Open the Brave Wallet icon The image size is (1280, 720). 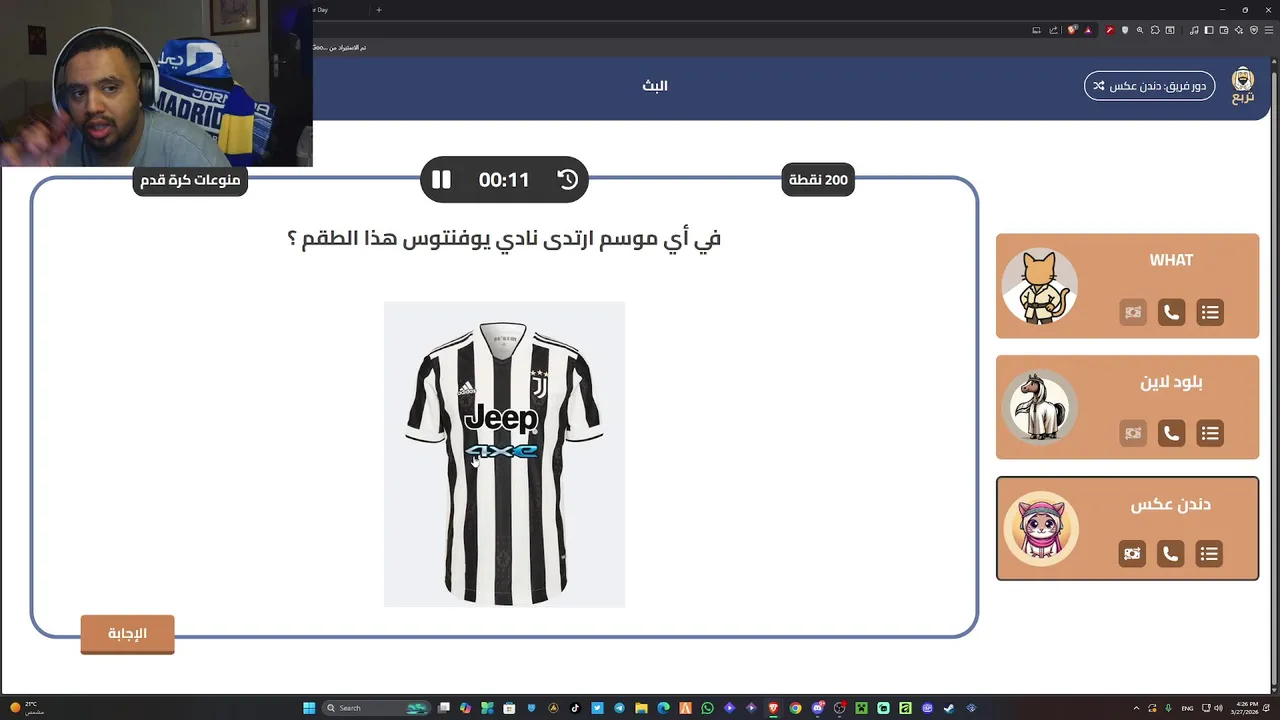(x=1224, y=30)
